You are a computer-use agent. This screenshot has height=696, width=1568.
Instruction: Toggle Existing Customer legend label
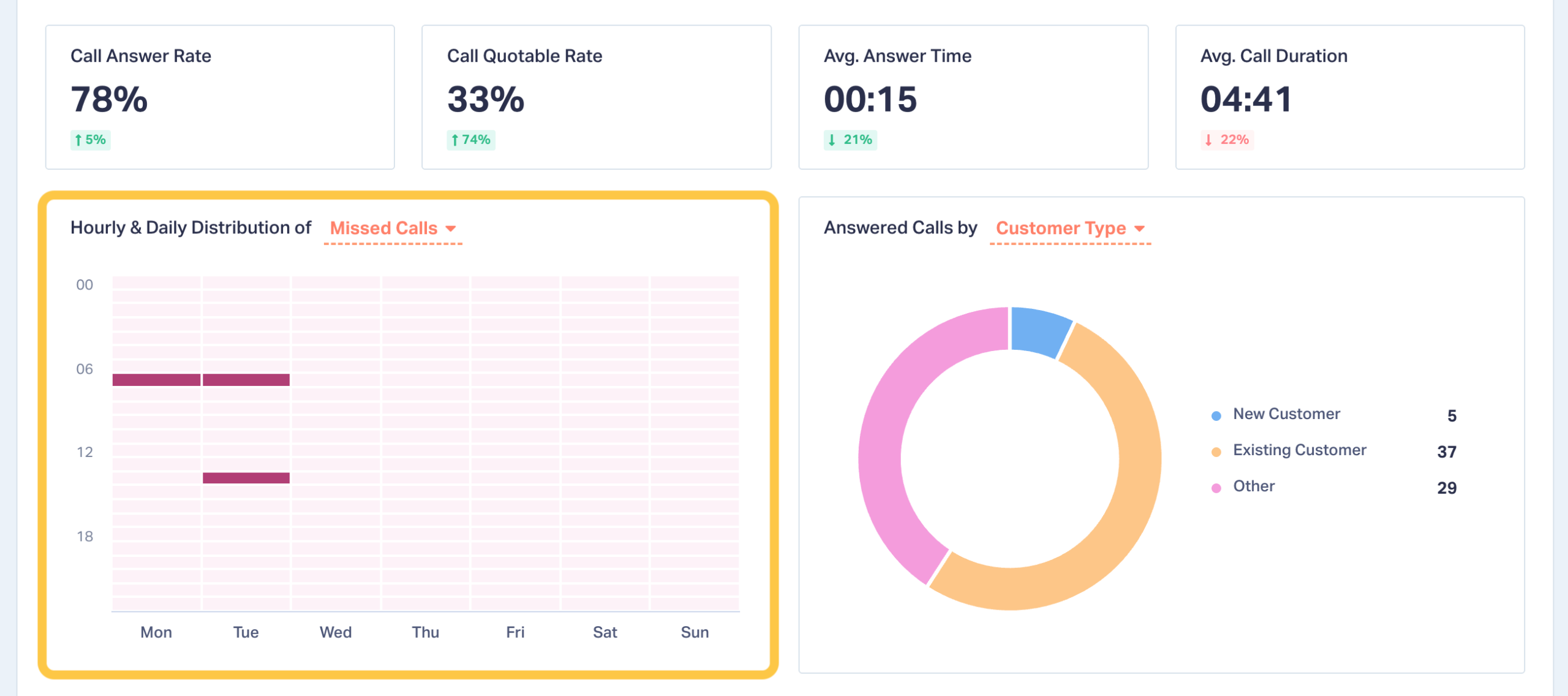[1299, 450]
